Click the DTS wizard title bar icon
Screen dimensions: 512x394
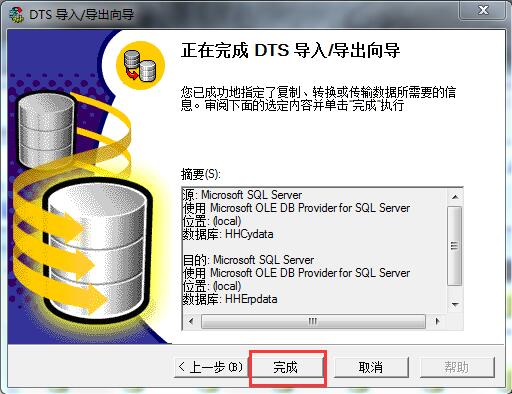16,15
